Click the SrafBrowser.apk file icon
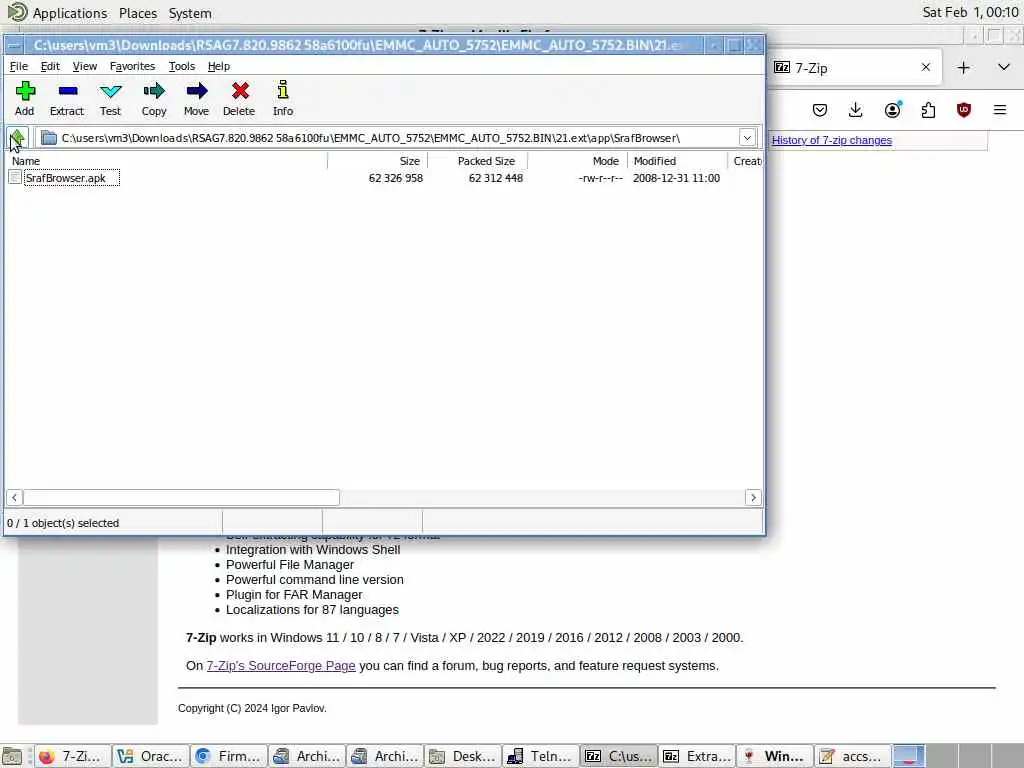 15,177
